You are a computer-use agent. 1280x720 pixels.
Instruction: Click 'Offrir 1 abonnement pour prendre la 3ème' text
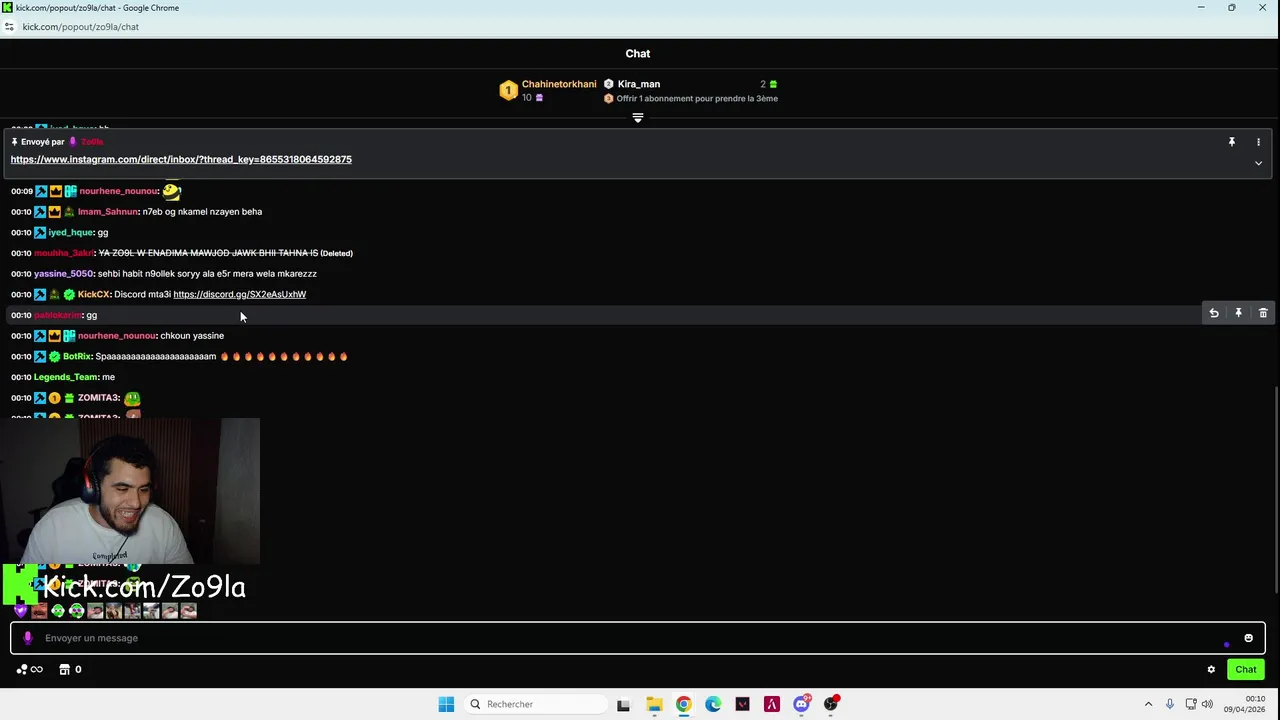pyautogui.click(x=697, y=99)
